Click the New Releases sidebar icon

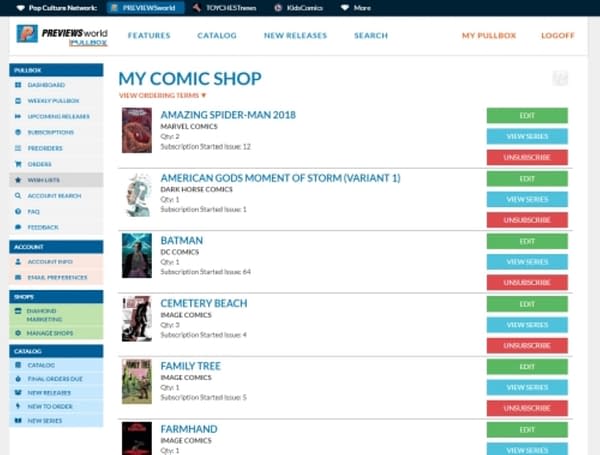[x=18, y=393]
